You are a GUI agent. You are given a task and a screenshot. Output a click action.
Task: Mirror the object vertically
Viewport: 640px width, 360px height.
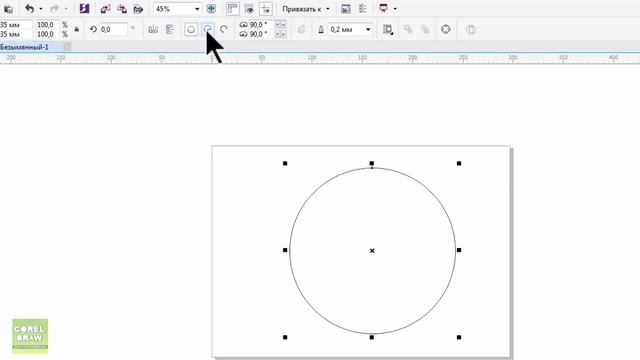pos(170,29)
